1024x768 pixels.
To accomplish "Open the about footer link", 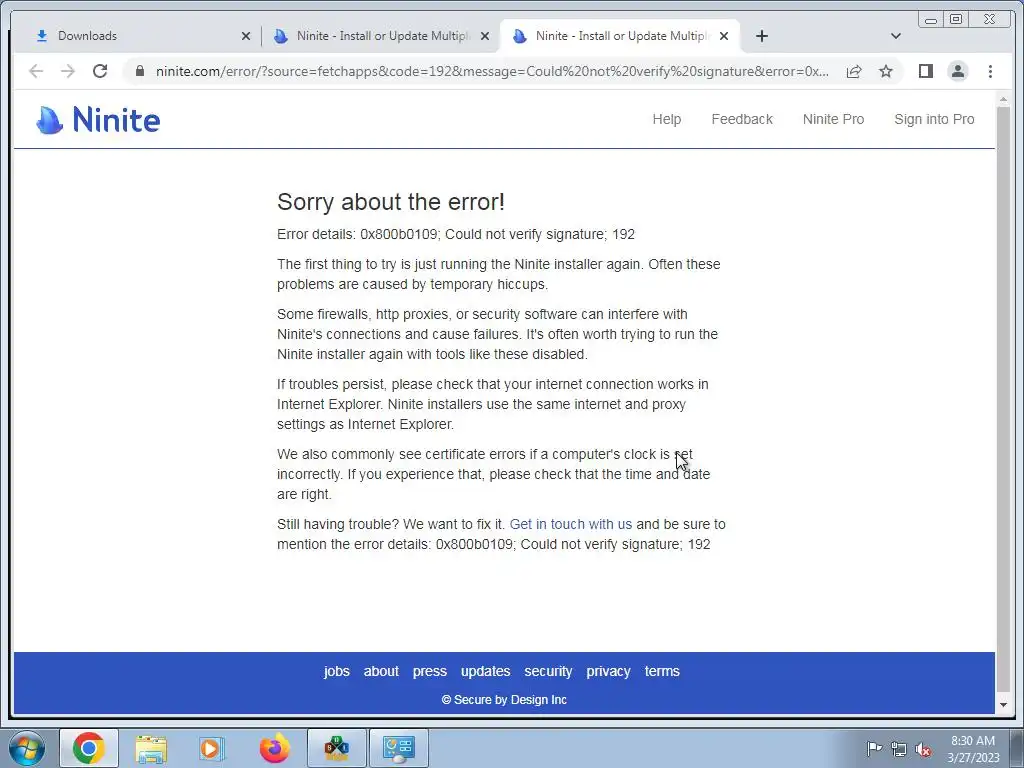I will pos(381,671).
